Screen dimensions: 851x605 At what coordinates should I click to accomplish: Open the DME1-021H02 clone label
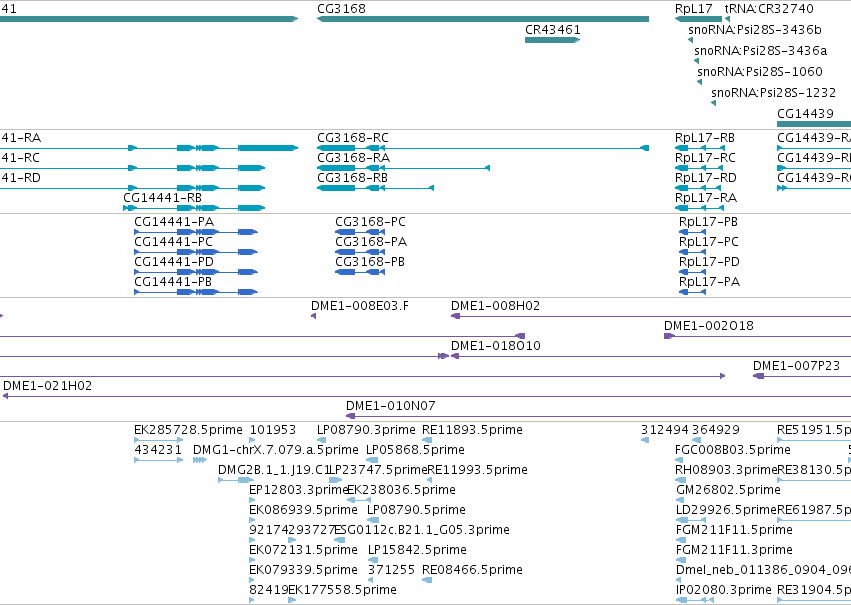click(47, 386)
